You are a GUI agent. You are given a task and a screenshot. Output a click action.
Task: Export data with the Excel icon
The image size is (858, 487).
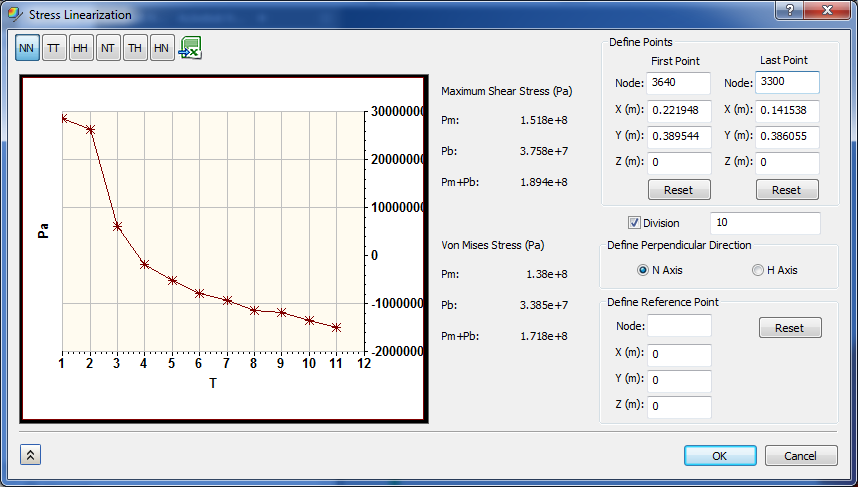pos(191,49)
